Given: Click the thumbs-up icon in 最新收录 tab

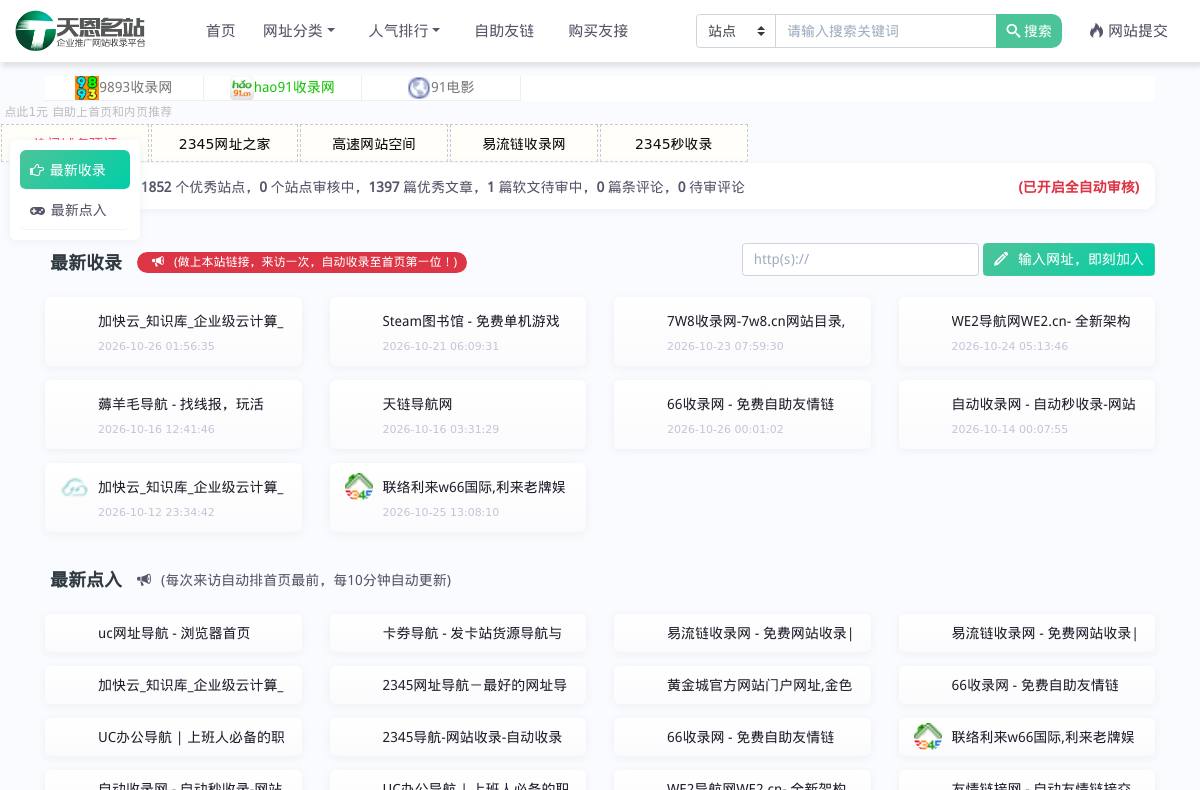Looking at the screenshot, I should (37, 170).
